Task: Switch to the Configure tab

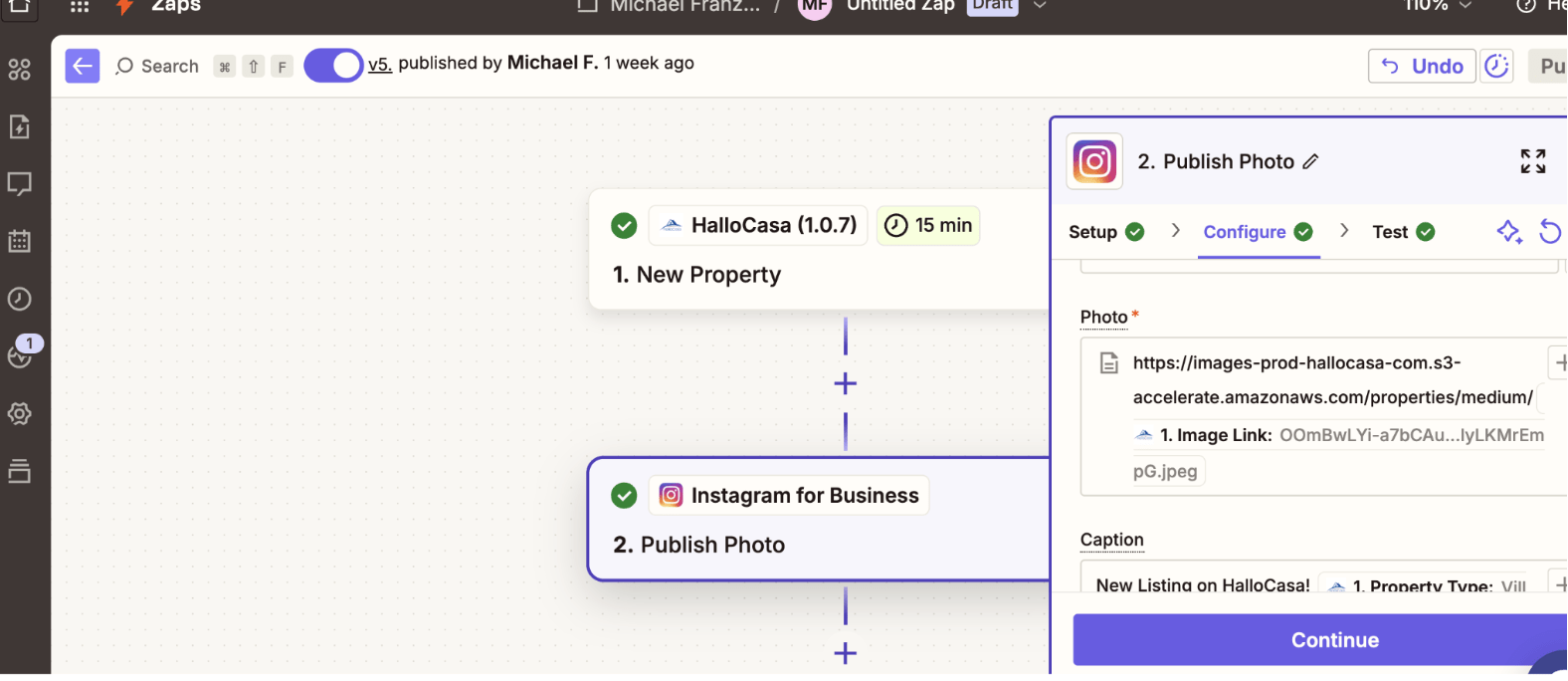Action: tap(1259, 232)
